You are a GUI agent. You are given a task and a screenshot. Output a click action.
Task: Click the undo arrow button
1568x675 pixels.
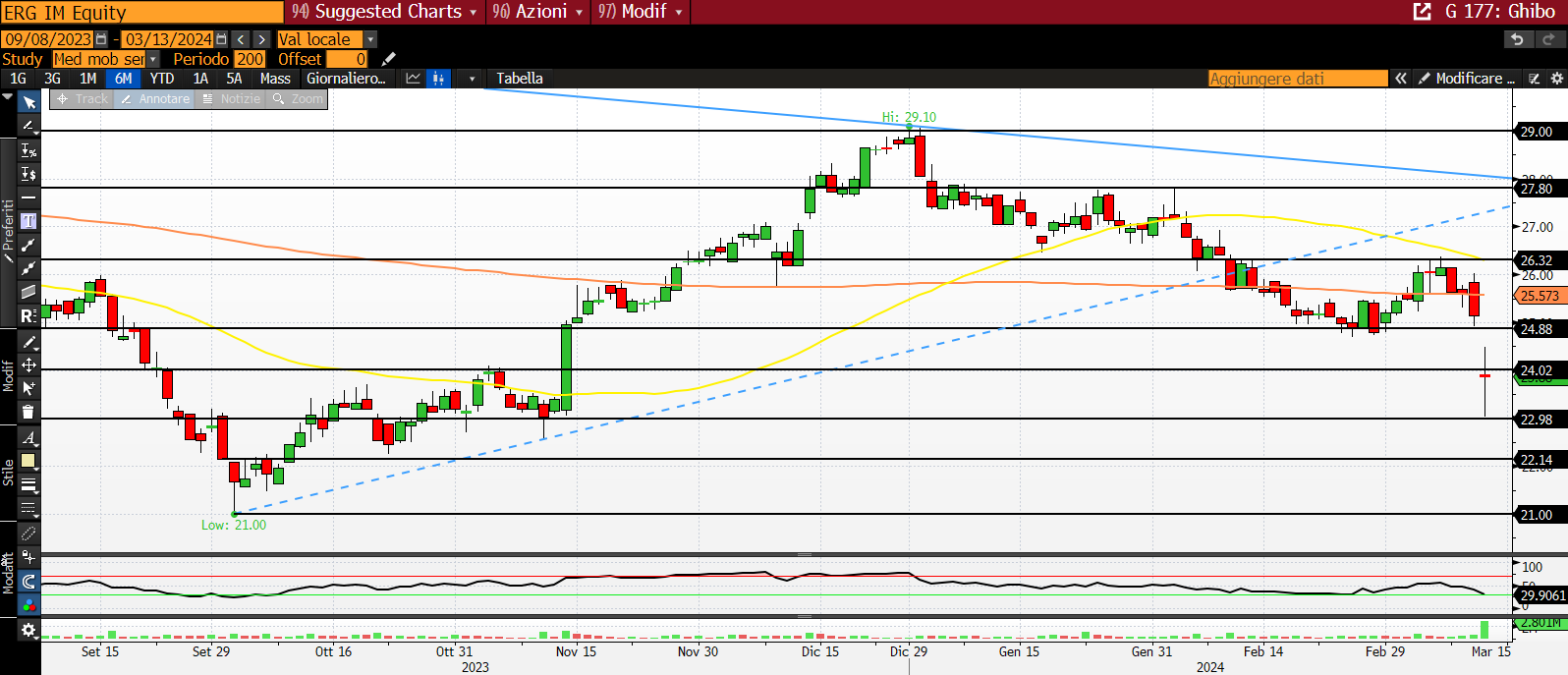(x=1518, y=39)
